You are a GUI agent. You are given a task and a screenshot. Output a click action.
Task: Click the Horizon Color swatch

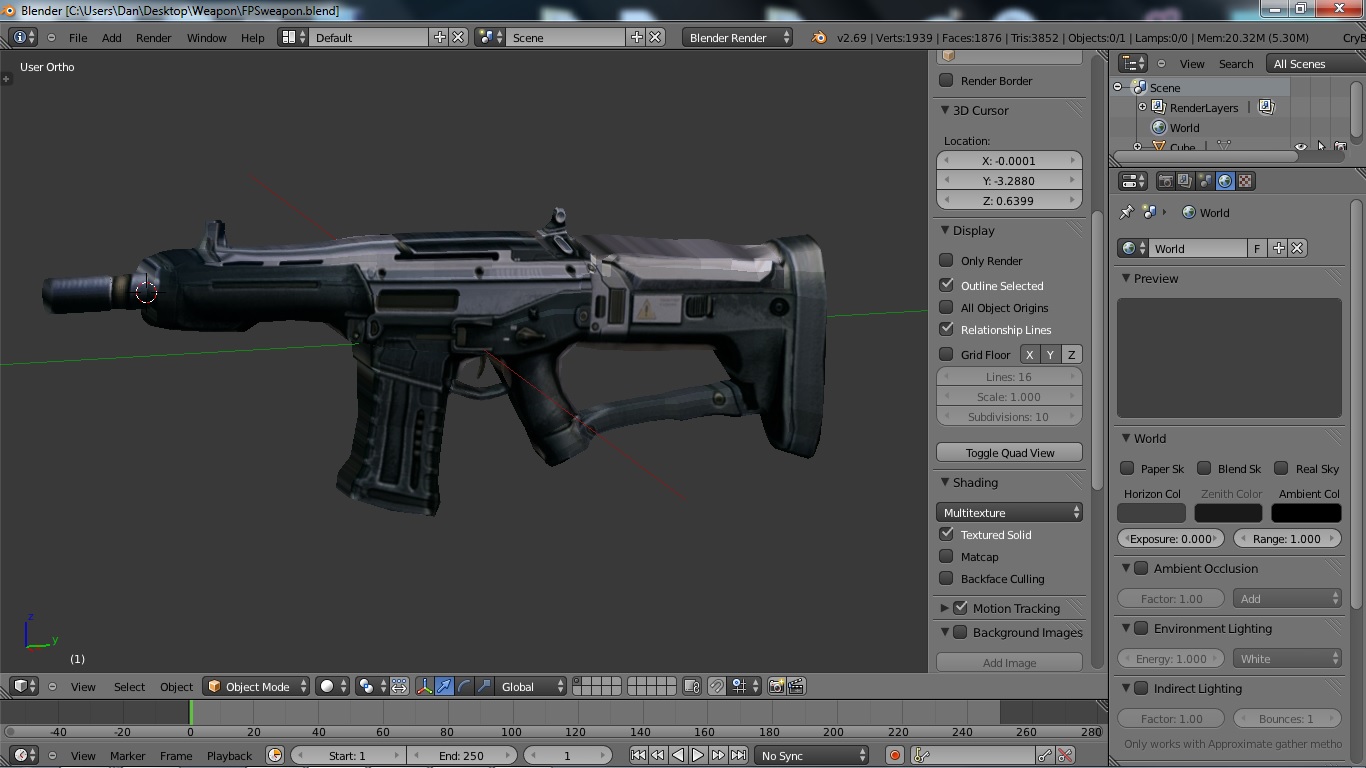(x=1151, y=512)
